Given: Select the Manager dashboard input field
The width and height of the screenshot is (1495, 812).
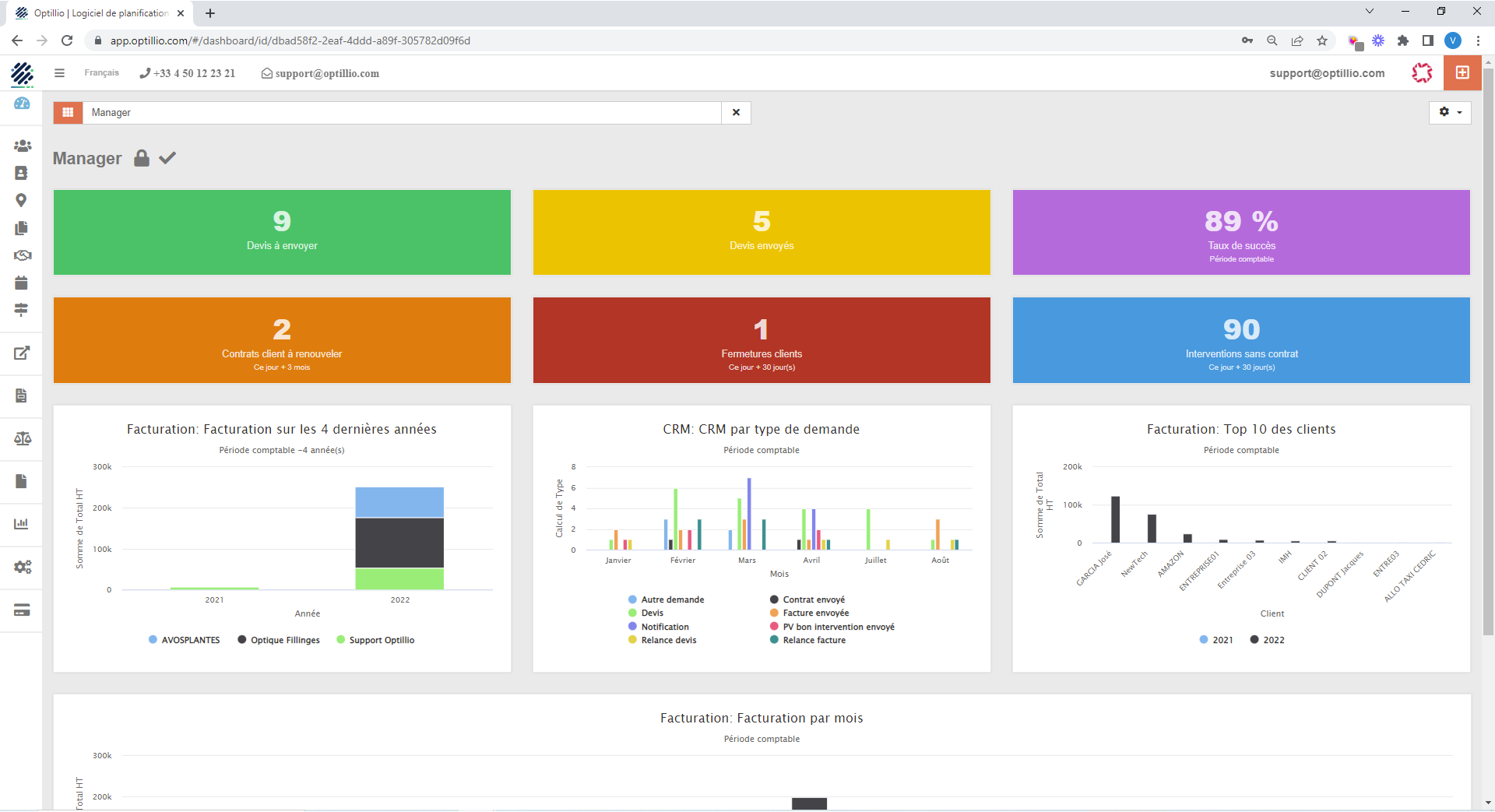Looking at the screenshot, I should point(402,113).
